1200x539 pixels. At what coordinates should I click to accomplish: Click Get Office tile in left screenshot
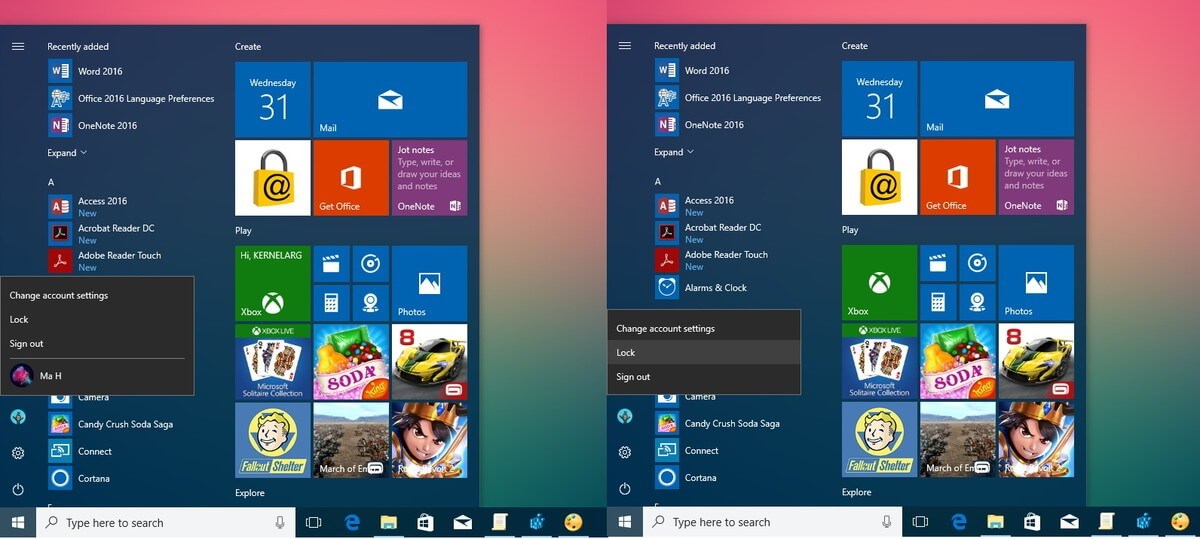pyautogui.click(x=350, y=178)
